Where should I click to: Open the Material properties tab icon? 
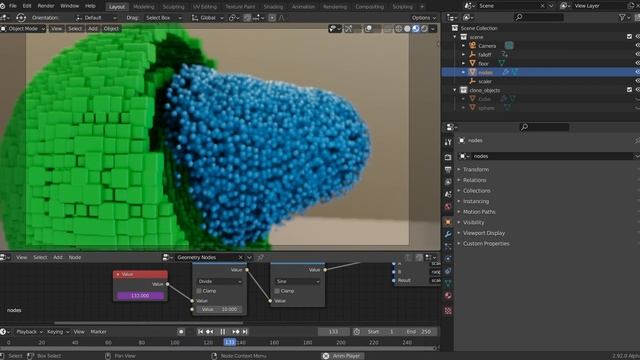point(448,296)
